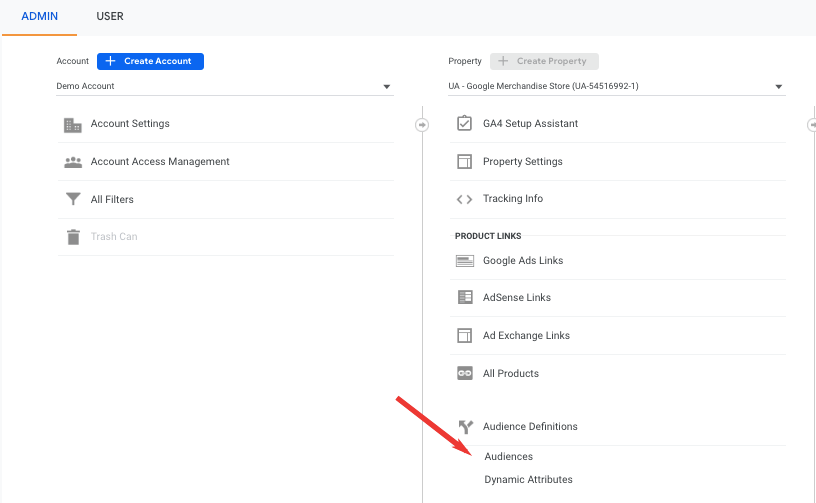Open Account Settings

point(130,124)
